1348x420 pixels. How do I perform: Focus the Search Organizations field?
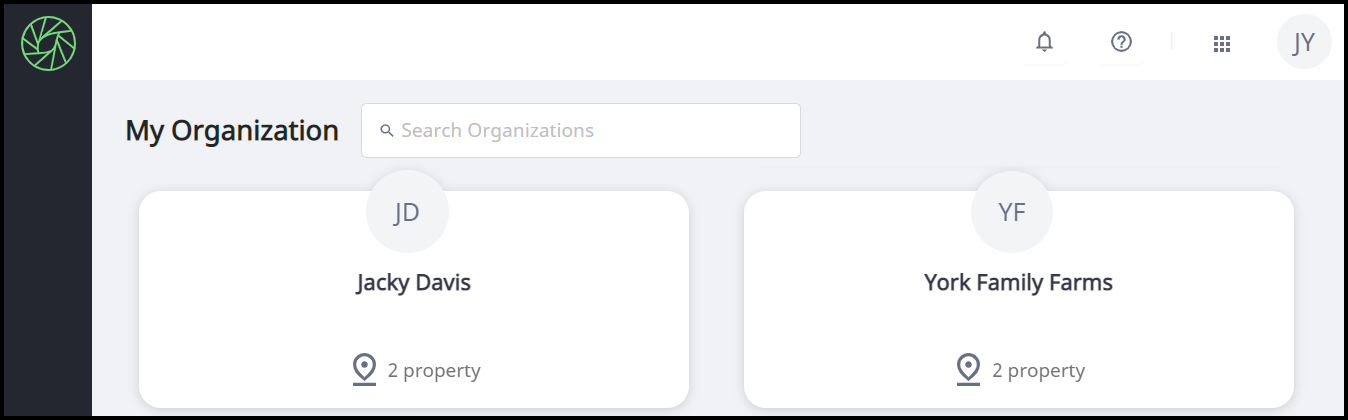590,131
